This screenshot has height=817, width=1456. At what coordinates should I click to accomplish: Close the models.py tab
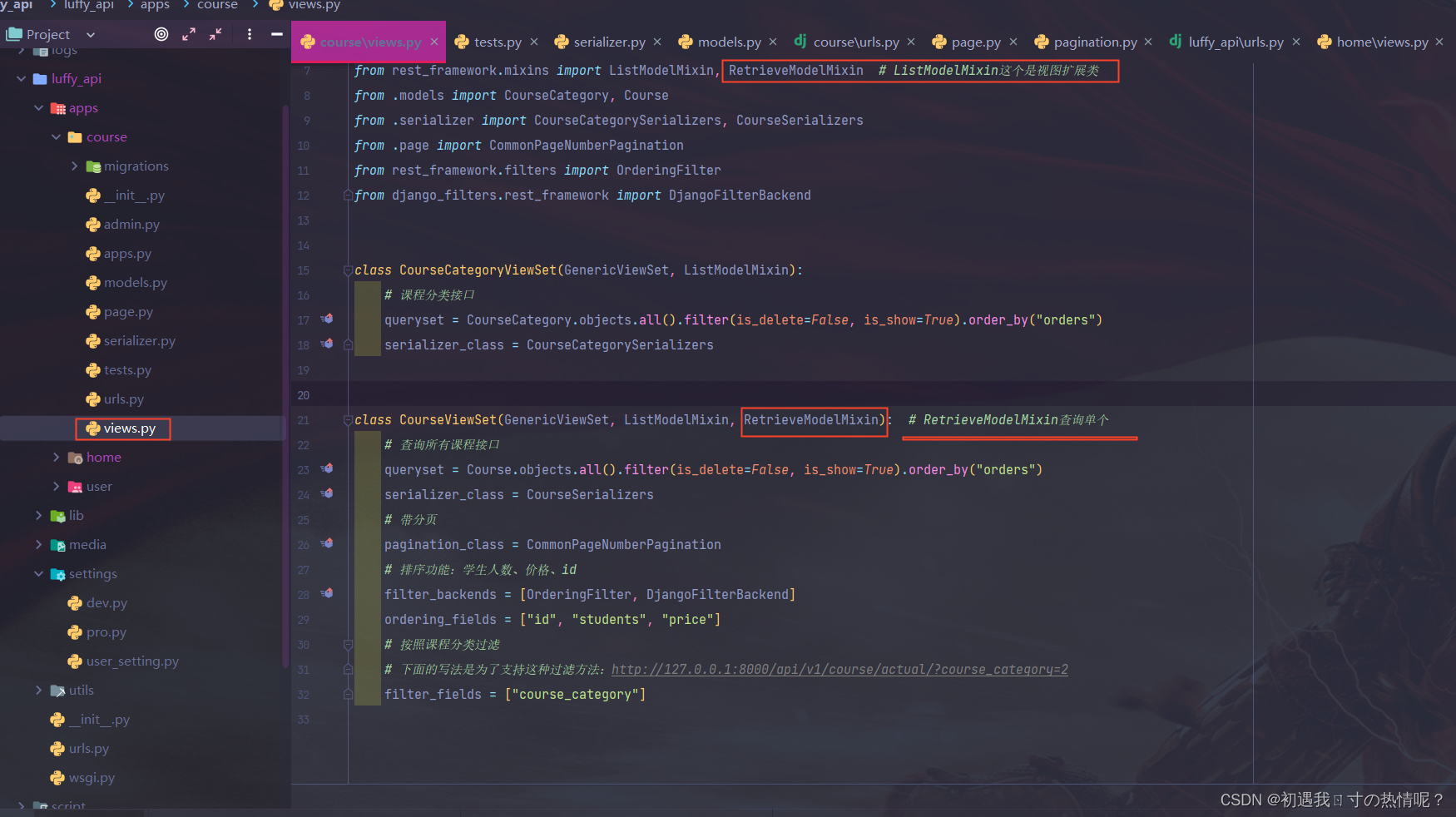[x=773, y=42]
